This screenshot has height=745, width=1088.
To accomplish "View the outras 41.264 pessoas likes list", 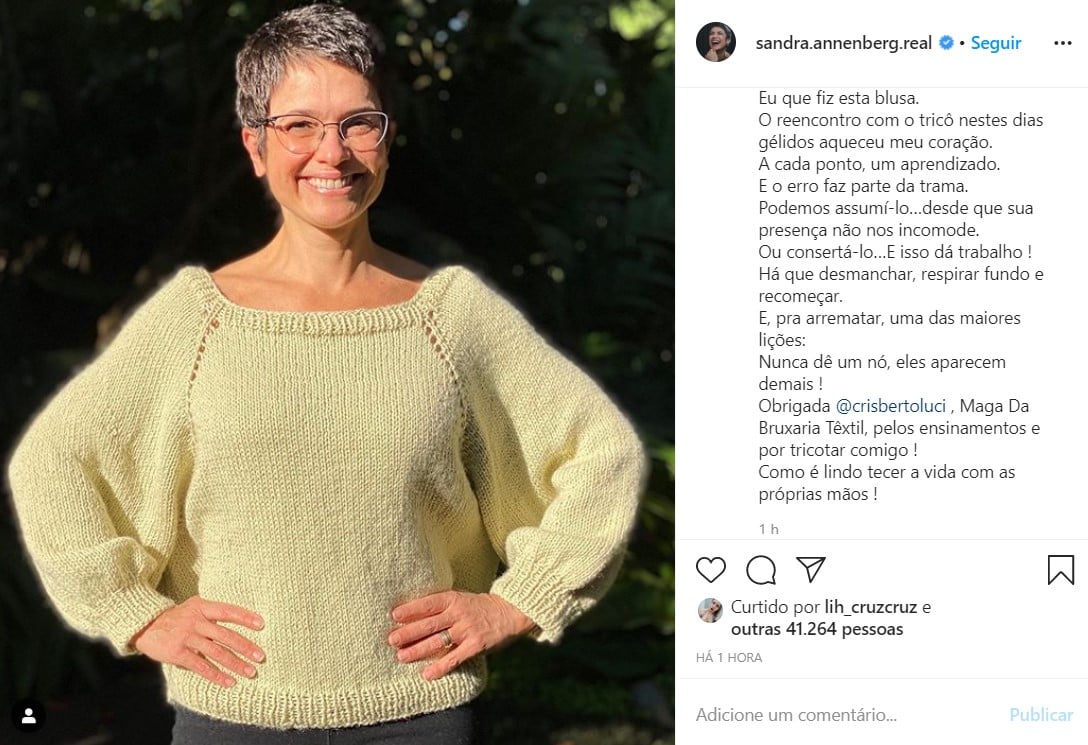I will (817, 629).
